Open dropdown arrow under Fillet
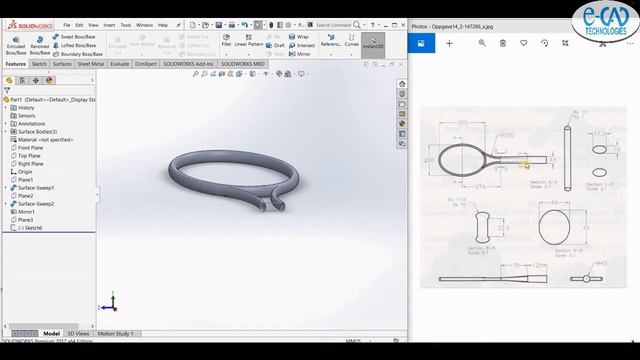This screenshot has height=360, width=640. 226,54
